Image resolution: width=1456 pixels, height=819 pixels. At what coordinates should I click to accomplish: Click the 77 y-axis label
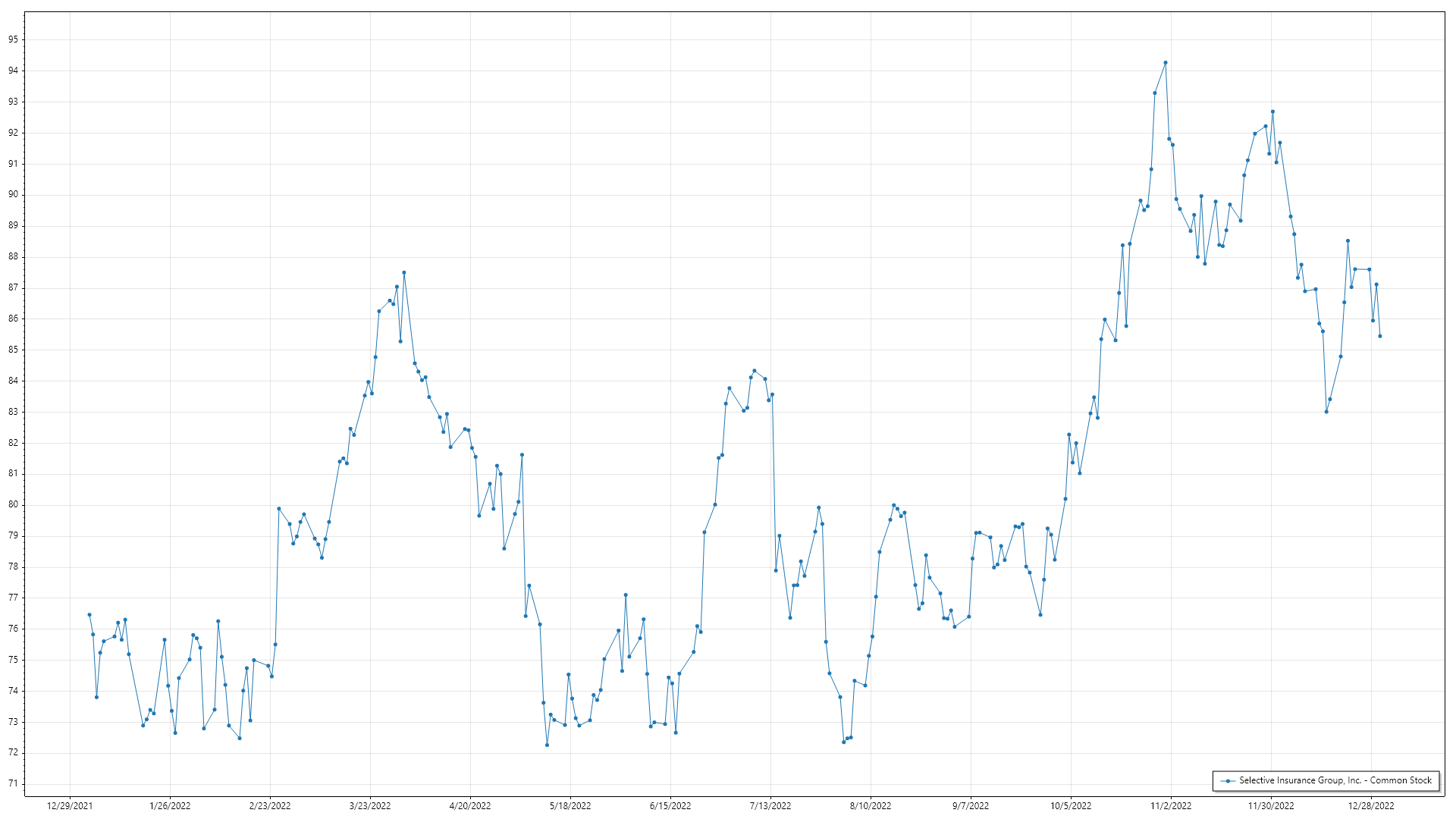(14, 598)
